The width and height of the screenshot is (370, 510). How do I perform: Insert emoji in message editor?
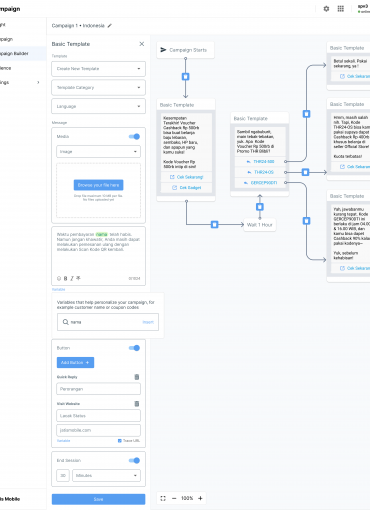(x=59, y=278)
